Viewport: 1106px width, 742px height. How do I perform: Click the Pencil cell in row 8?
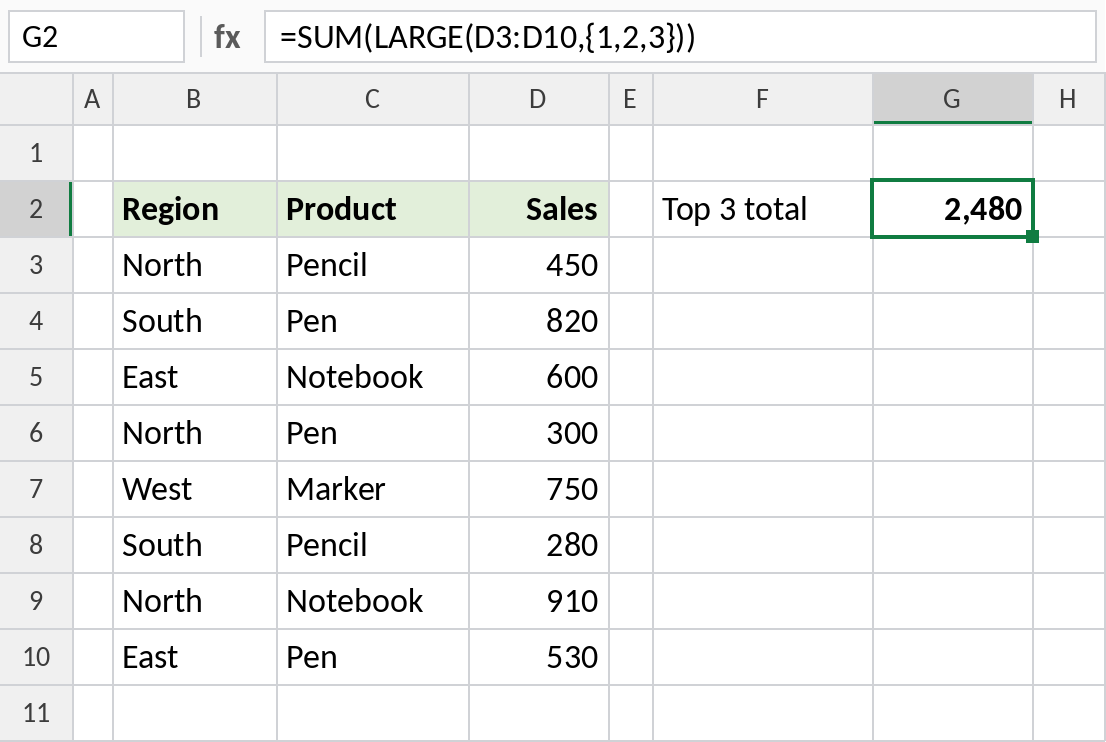[x=373, y=545]
